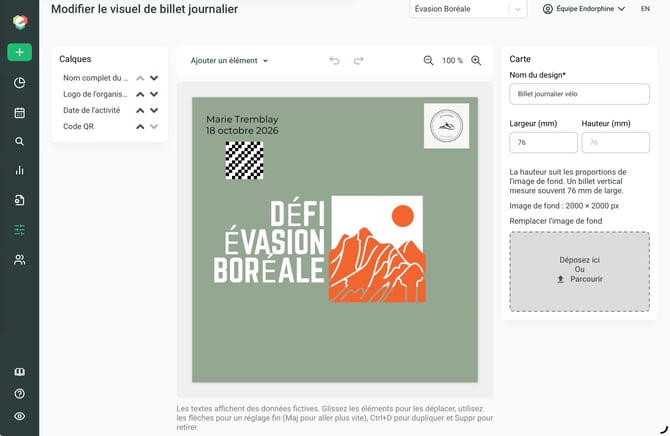Click the Déposez ici drop zone
670x436 pixels.
point(579,272)
